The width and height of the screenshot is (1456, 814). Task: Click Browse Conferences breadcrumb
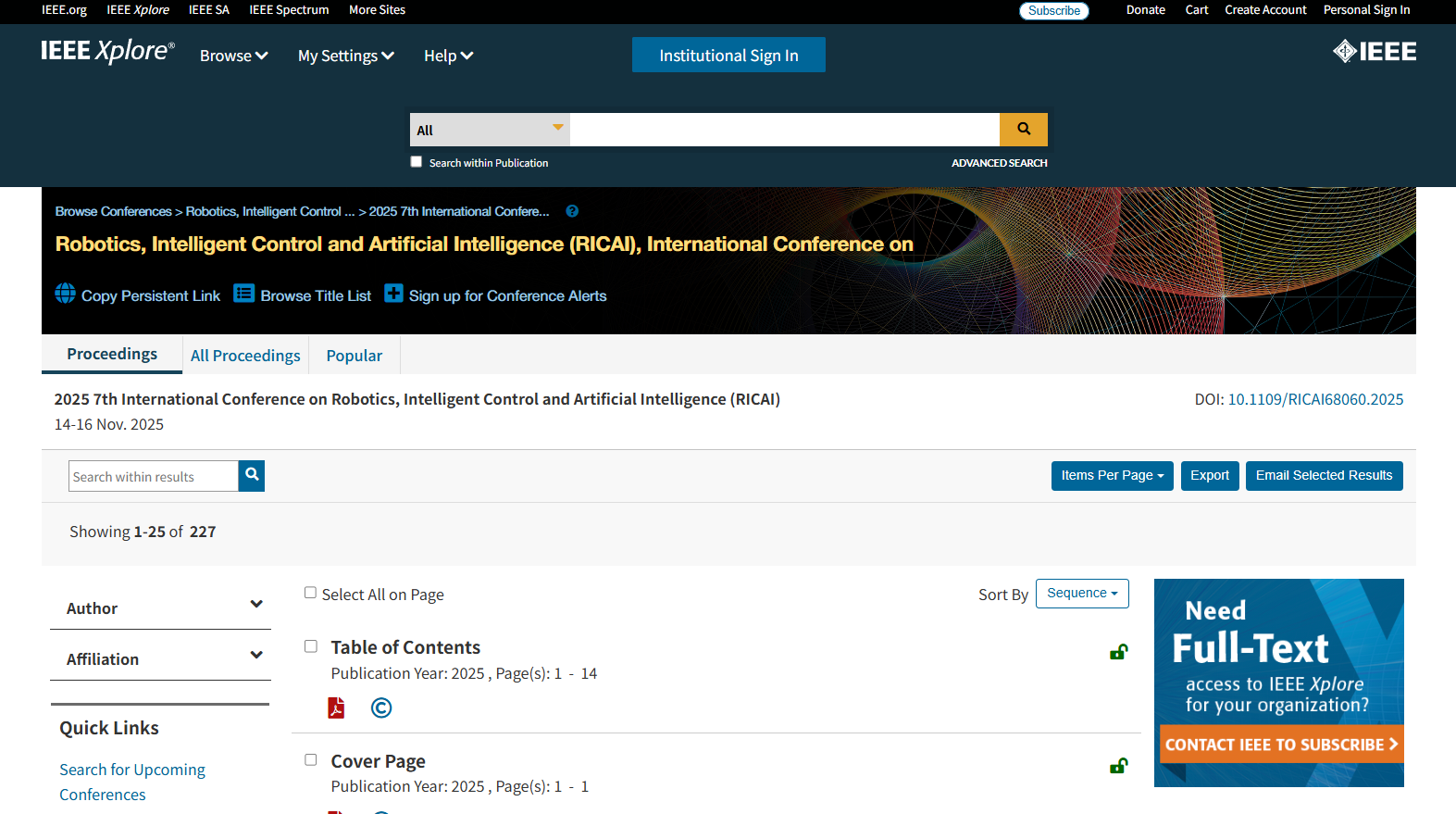coord(113,211)
